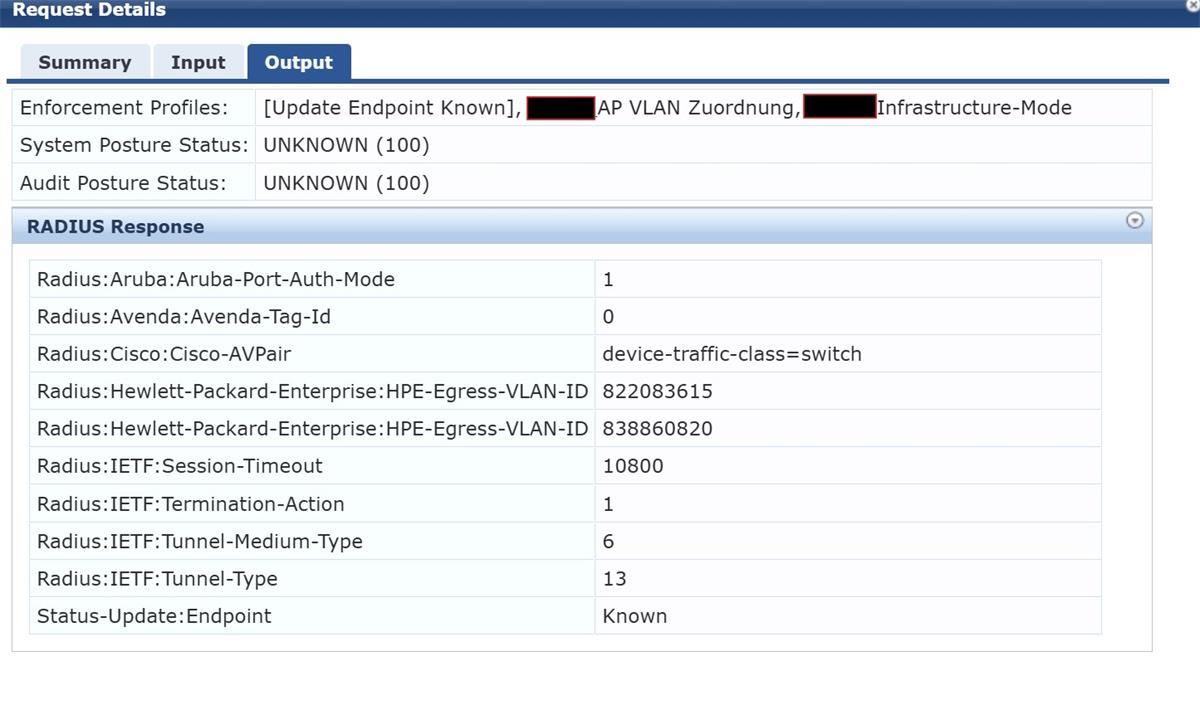
Task: Click the Tunnel-Medium-Type attribute name
Action: (x=199, y=541)
